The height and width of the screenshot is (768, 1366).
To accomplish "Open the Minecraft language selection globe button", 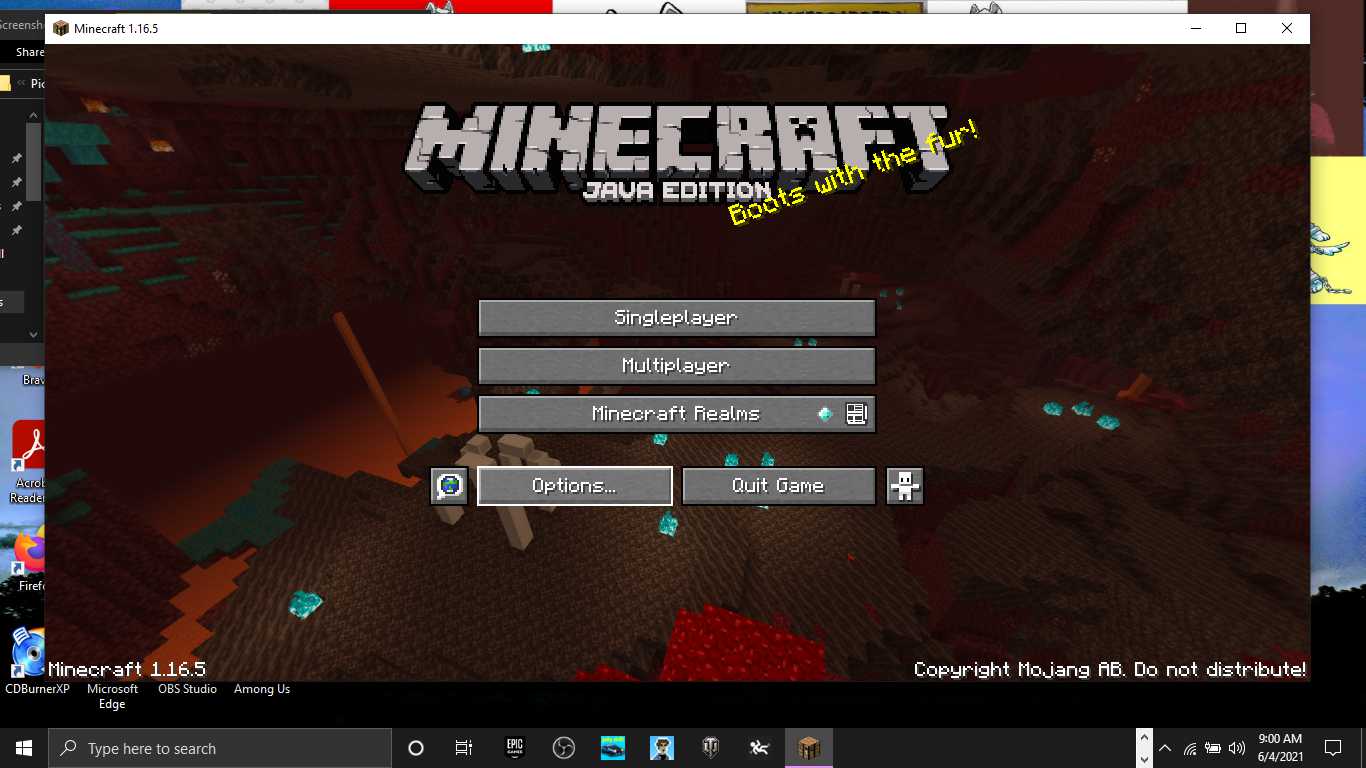I will [449, 486].
